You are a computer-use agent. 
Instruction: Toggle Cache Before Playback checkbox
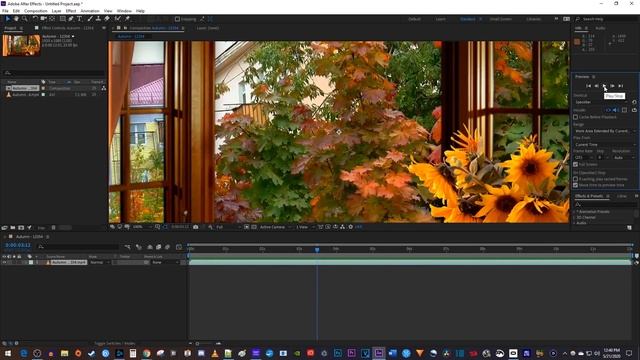click(576, 117)
